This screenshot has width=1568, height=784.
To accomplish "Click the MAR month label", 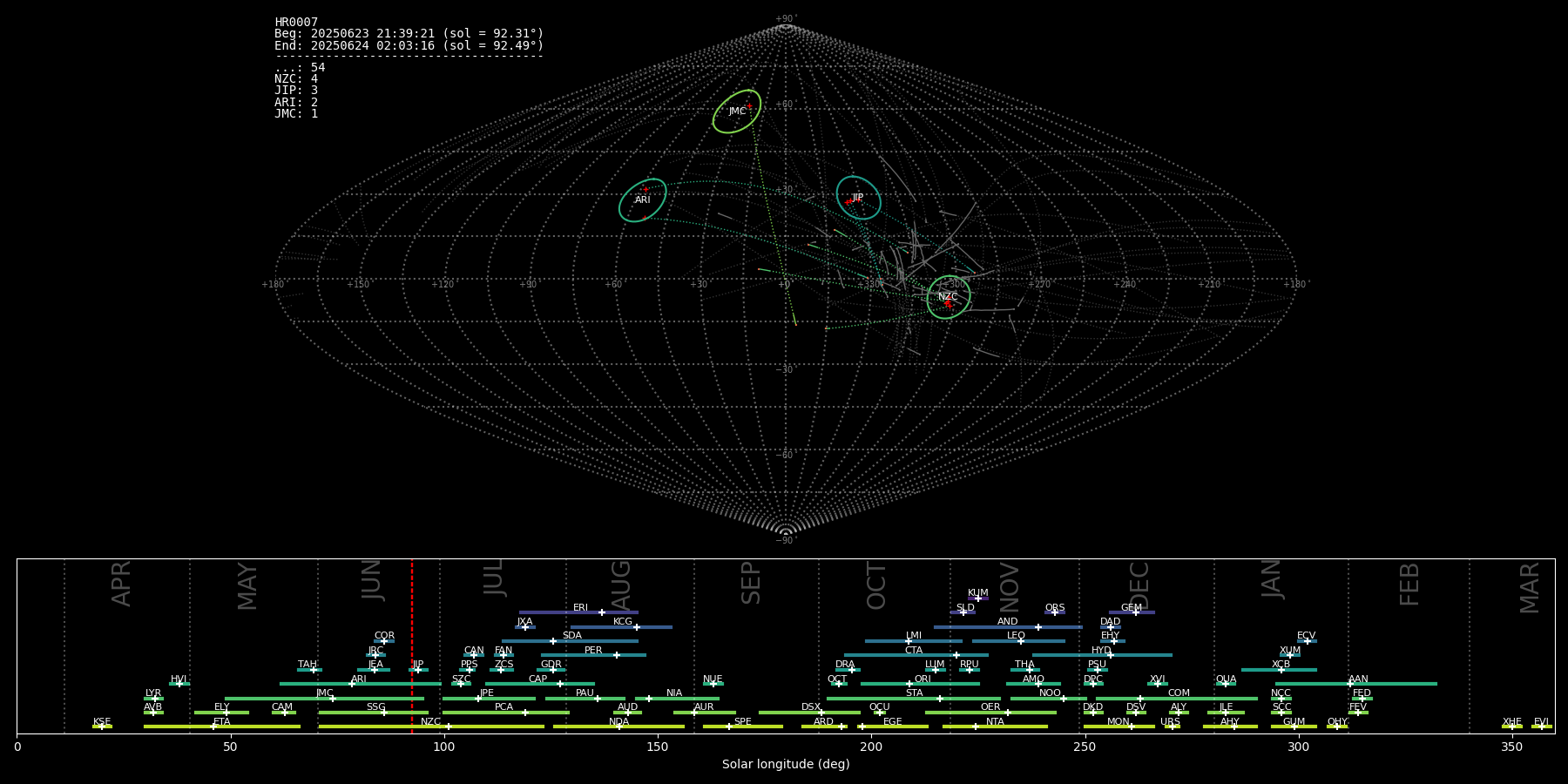I will point(1530,588).
